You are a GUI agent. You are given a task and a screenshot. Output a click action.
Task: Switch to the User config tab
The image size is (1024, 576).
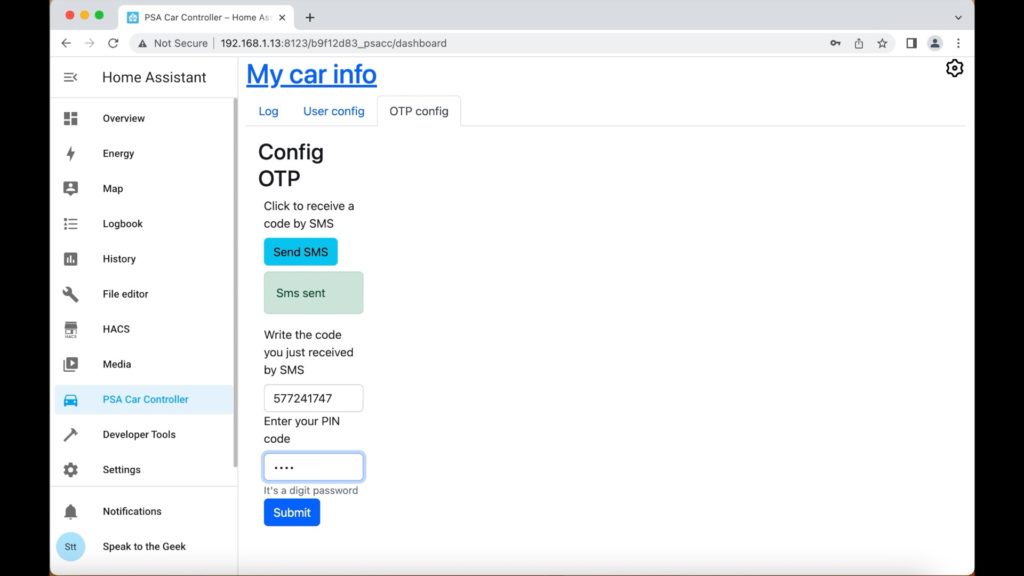(334, 111)
